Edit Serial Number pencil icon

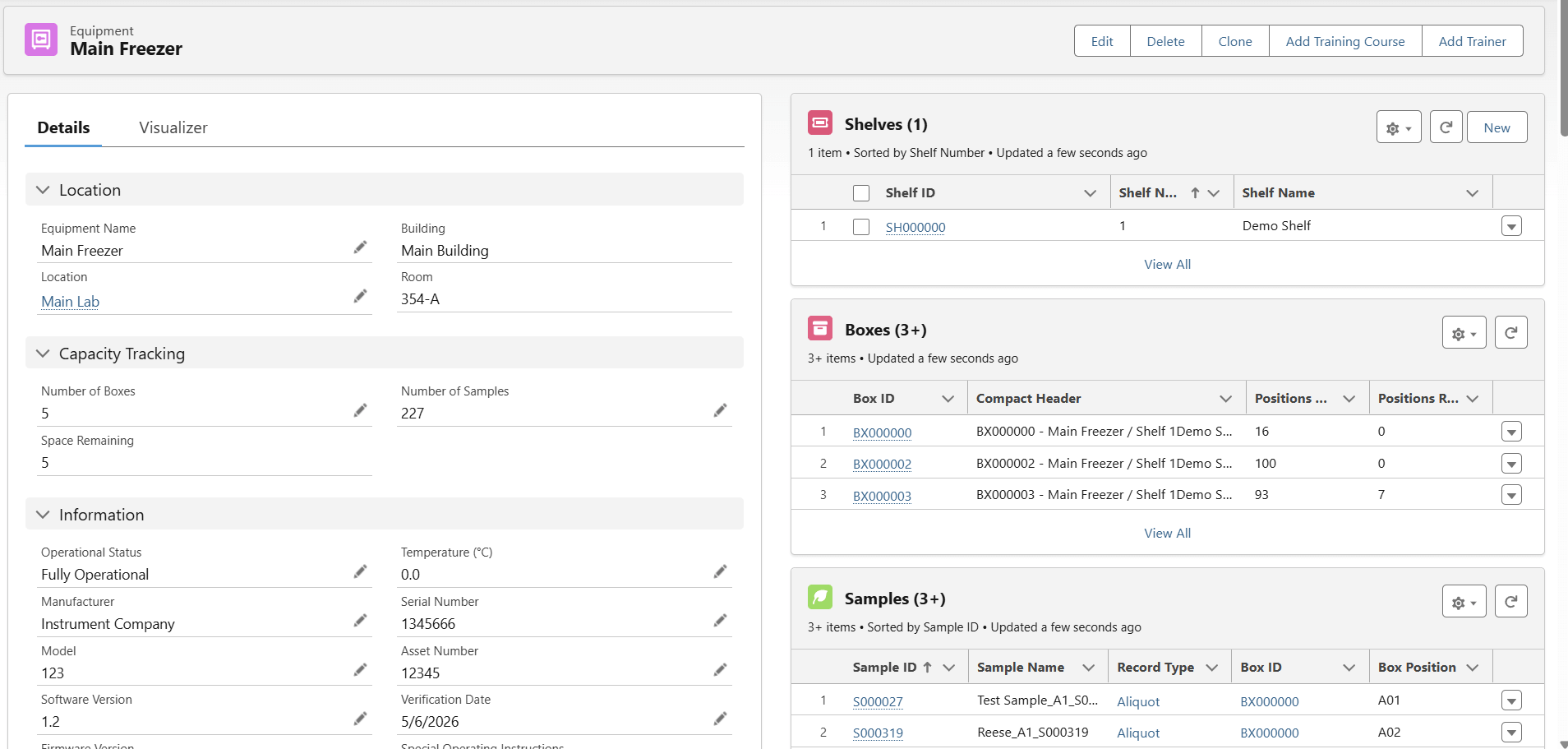click(x=720, y=621)
